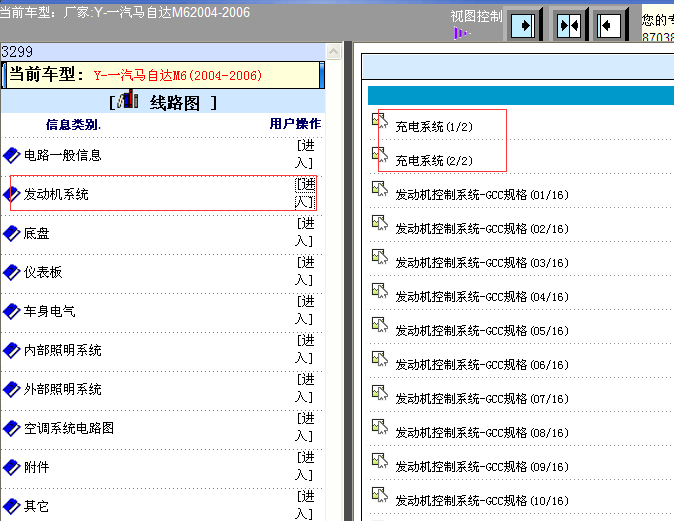The image size is (674, 521).
Task: Click the image icon for GCC规格 (03/16)
Action: coord(380,256)
